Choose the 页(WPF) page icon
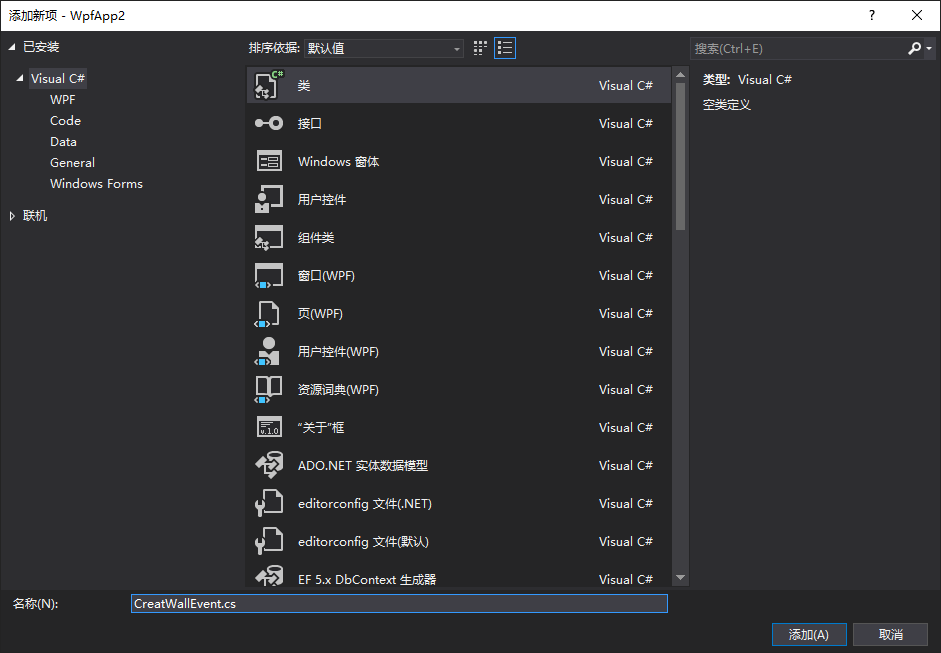The height and width of the screenshot is (653, 941). click(x=268, y=313)
